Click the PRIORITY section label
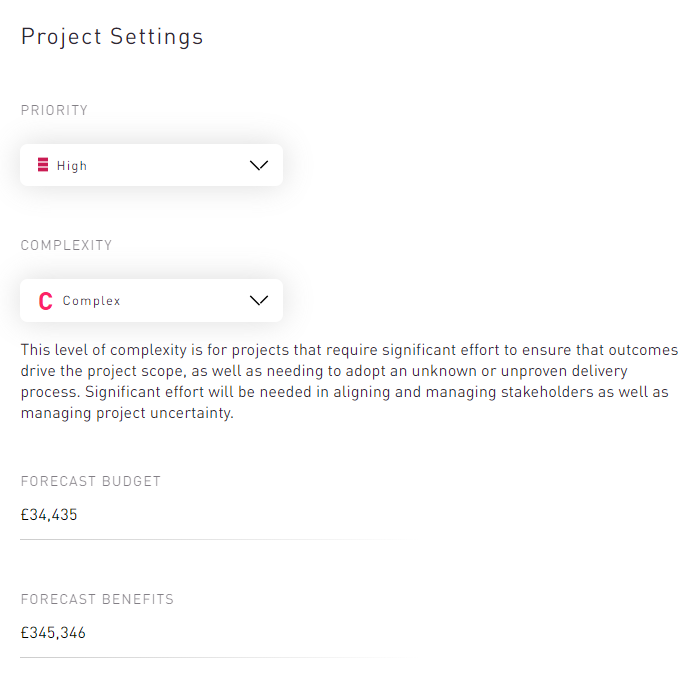The image size is (698, 676). (55, 110)
